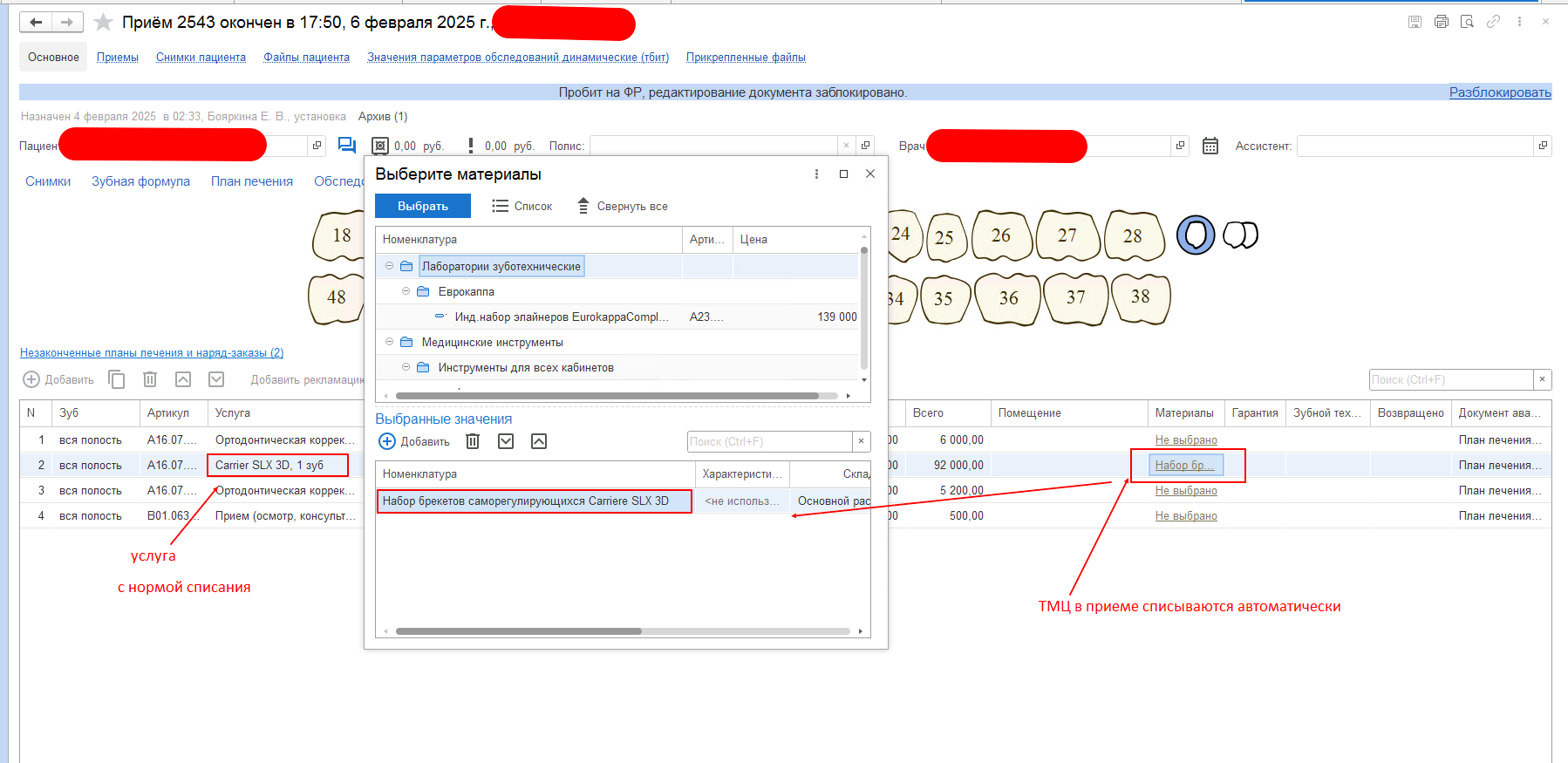Select tooth 37 in the dental chart
The width and height of the screenshot is (1568, 763).
pos(1075,298)
